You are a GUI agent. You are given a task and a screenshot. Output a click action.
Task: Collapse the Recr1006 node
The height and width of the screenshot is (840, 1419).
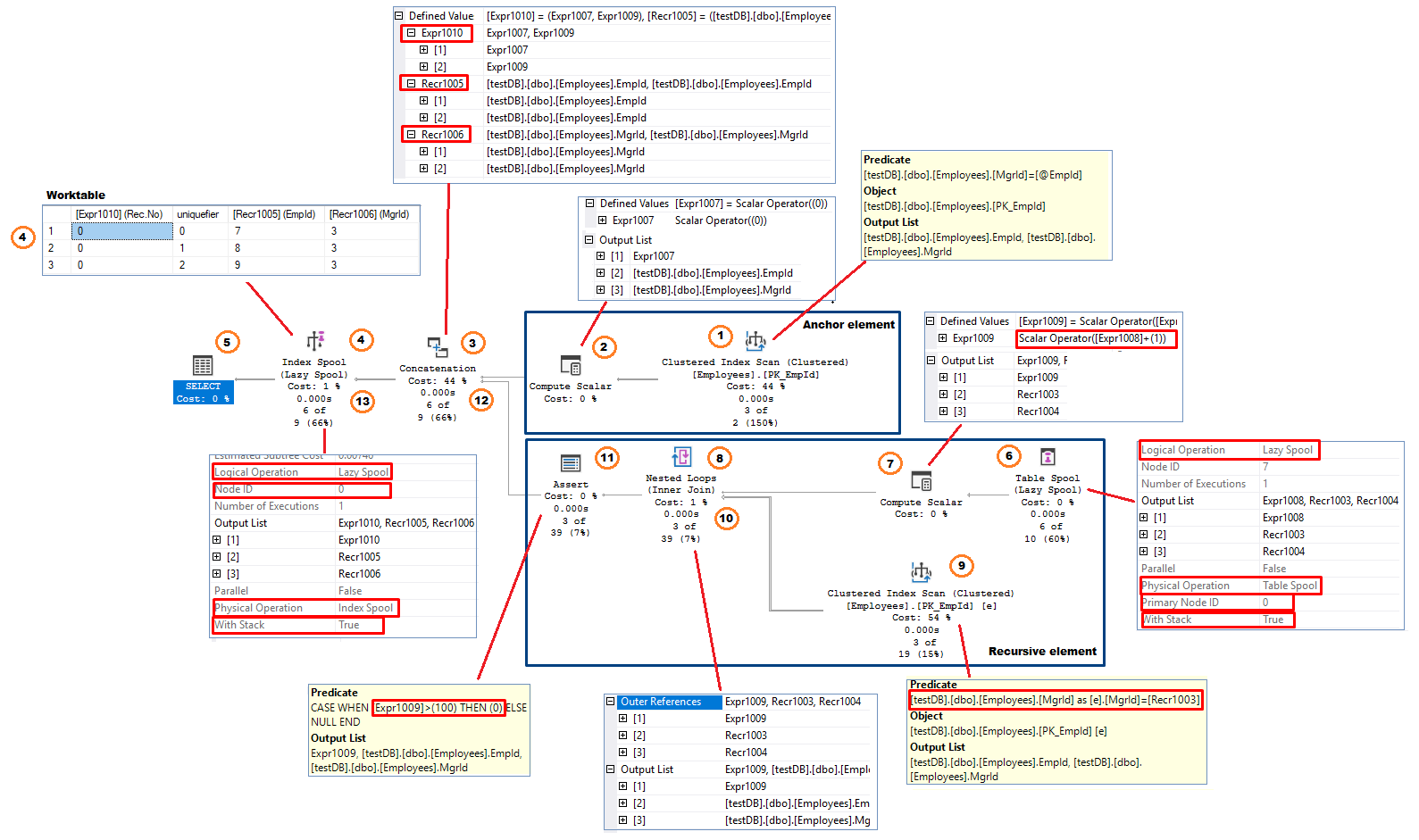(x=412, y=135)
